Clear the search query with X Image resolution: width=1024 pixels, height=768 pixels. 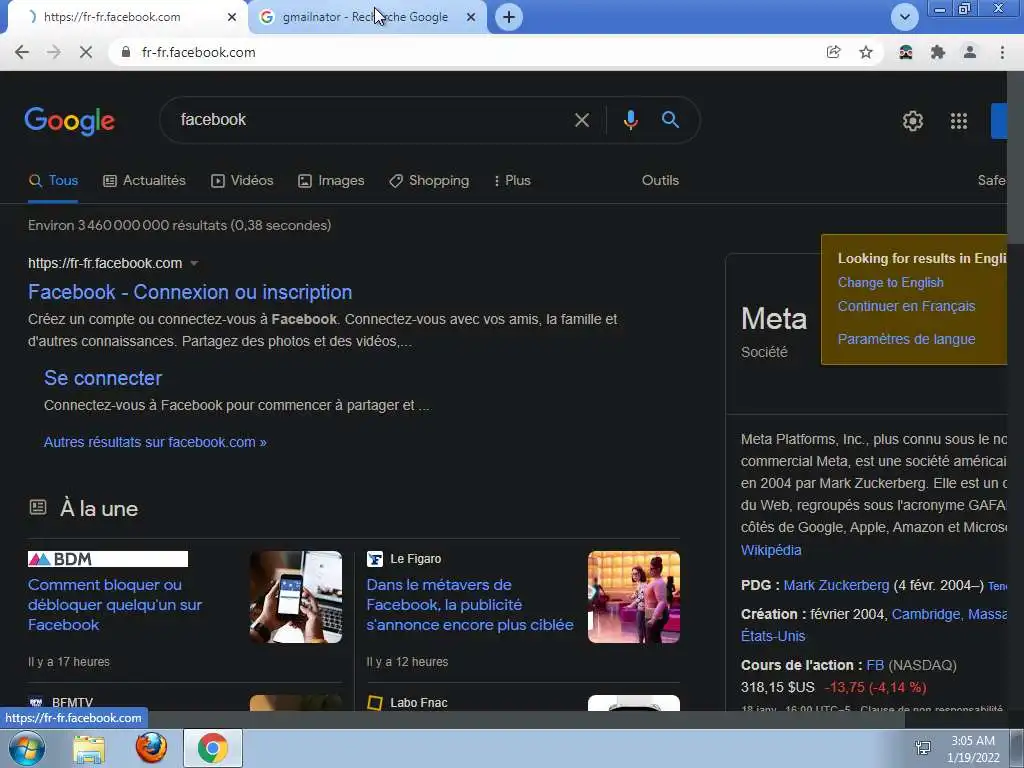point(581,120)
